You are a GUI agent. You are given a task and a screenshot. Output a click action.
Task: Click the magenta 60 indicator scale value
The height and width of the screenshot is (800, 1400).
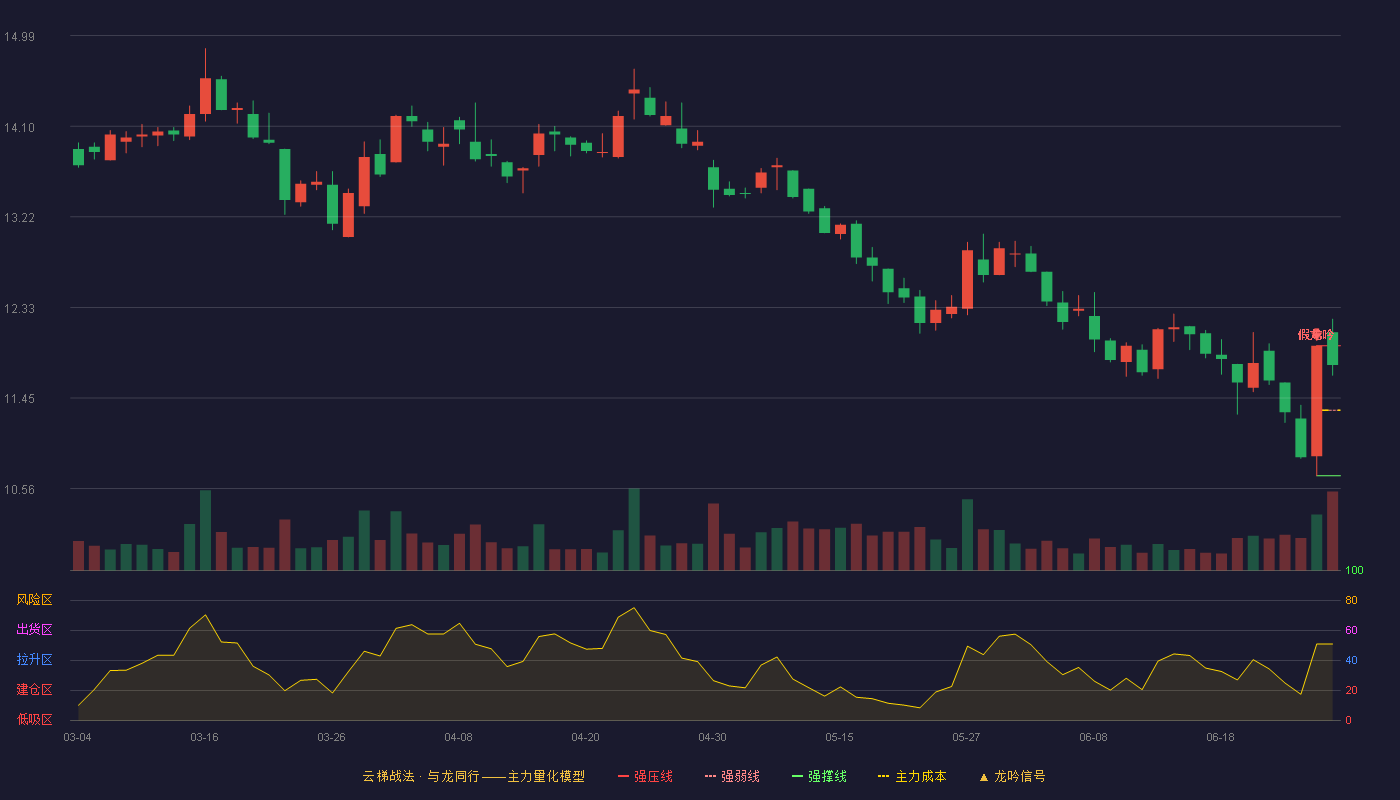point(1351,631)
